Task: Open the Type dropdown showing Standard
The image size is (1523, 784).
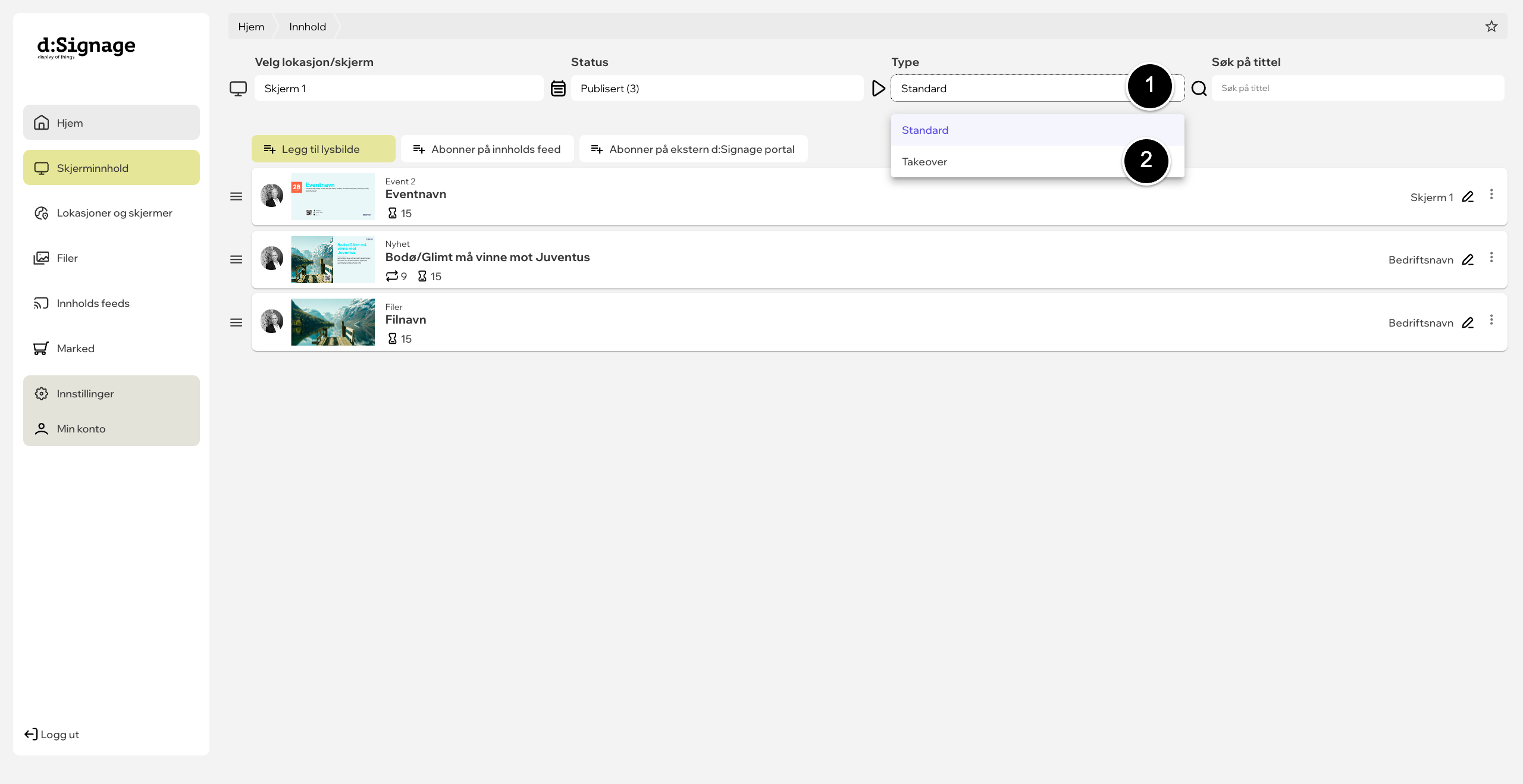Action: (1038, 88)
